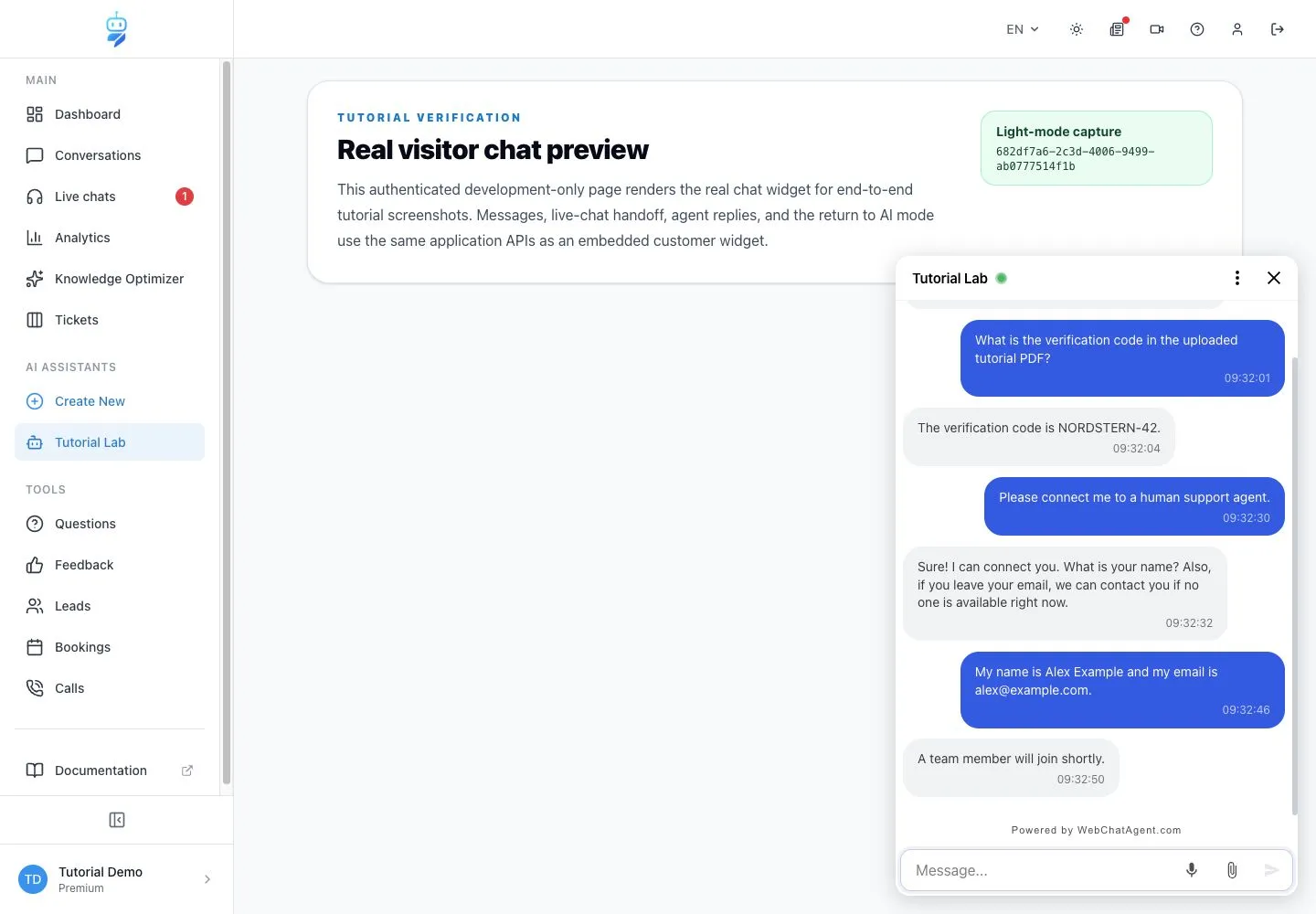Viewport: 1316px width, 914px height.
Task: Click the Create New link
Action: click(x=110, y=401)
